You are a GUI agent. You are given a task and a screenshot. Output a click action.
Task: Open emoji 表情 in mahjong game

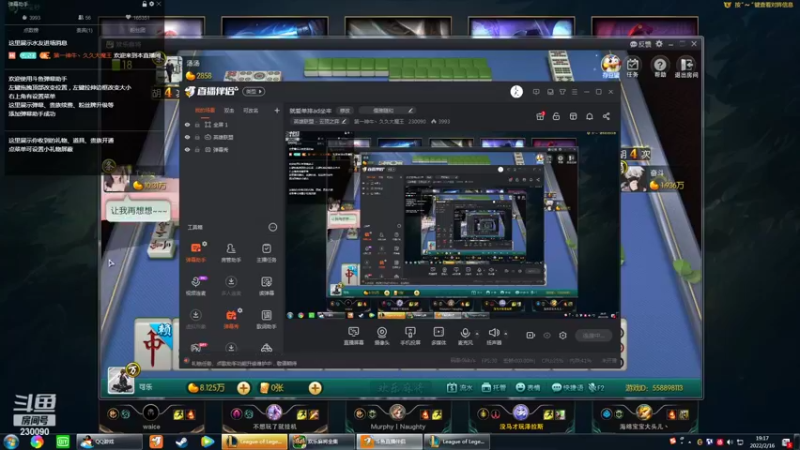point(528,388)
